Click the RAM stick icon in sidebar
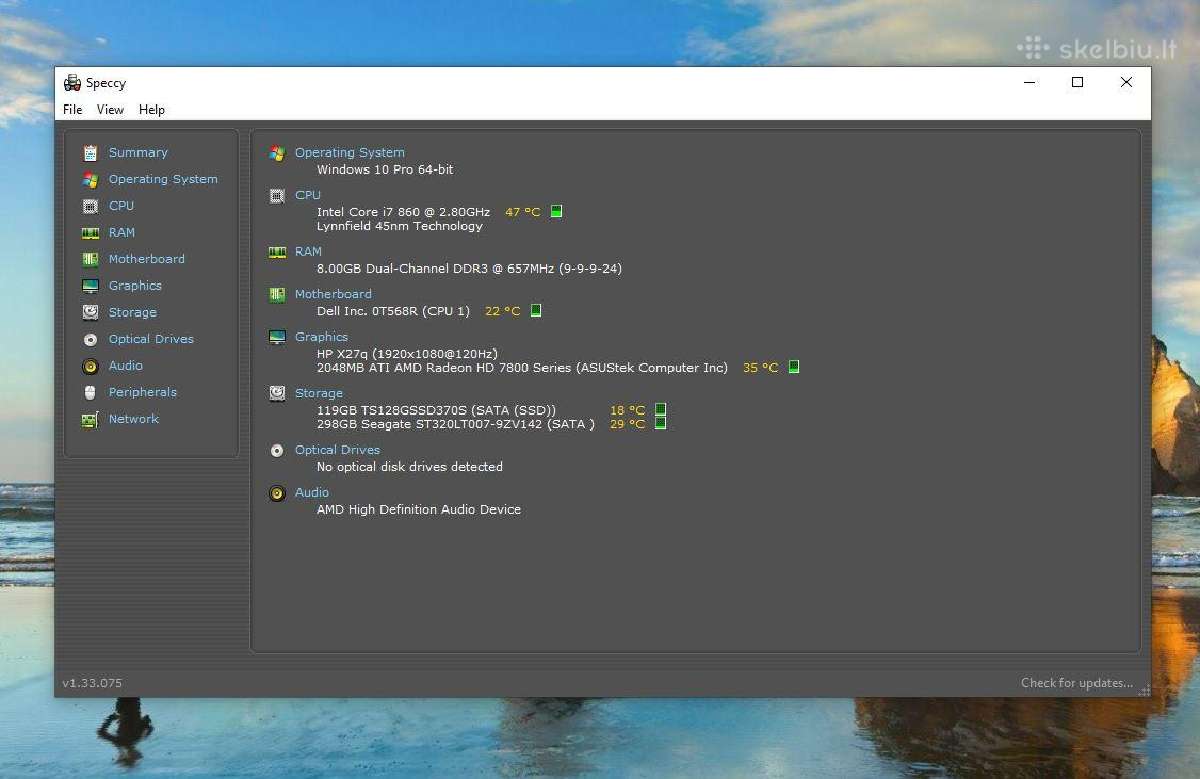This screenshot has width=1200, height=779. click(x=90, y=233)
